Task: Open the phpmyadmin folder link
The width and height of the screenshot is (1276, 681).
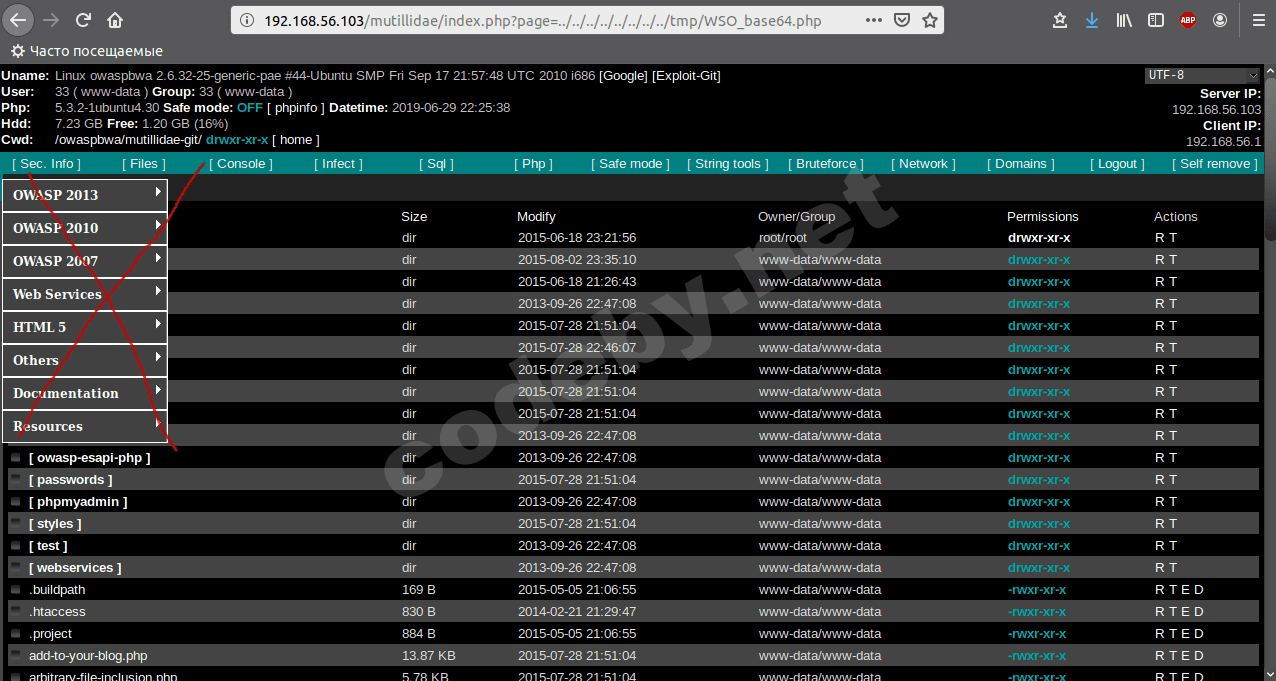Action: click(x=78, y=502)
